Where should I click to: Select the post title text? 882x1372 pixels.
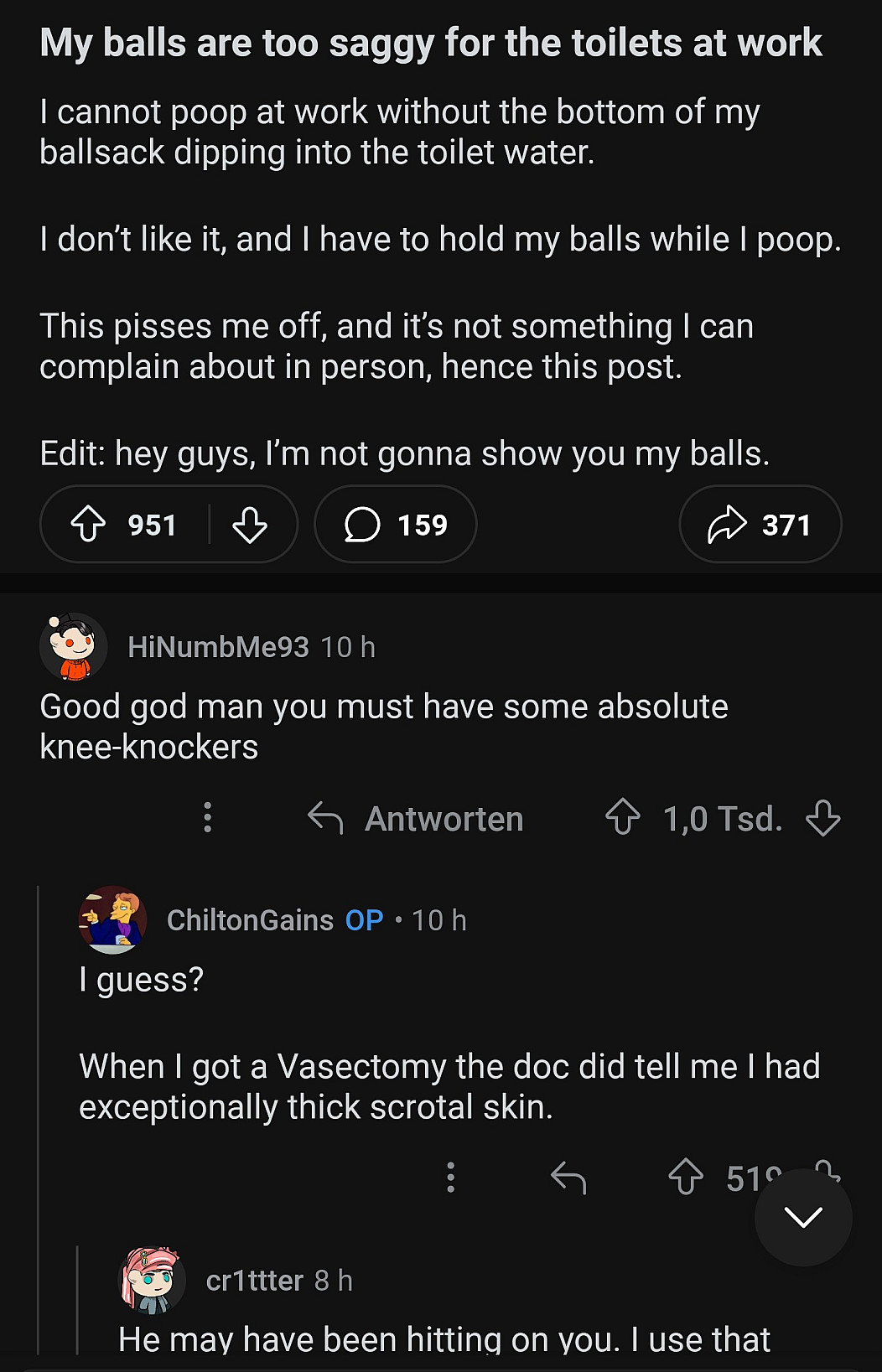[x=431, y=44]
